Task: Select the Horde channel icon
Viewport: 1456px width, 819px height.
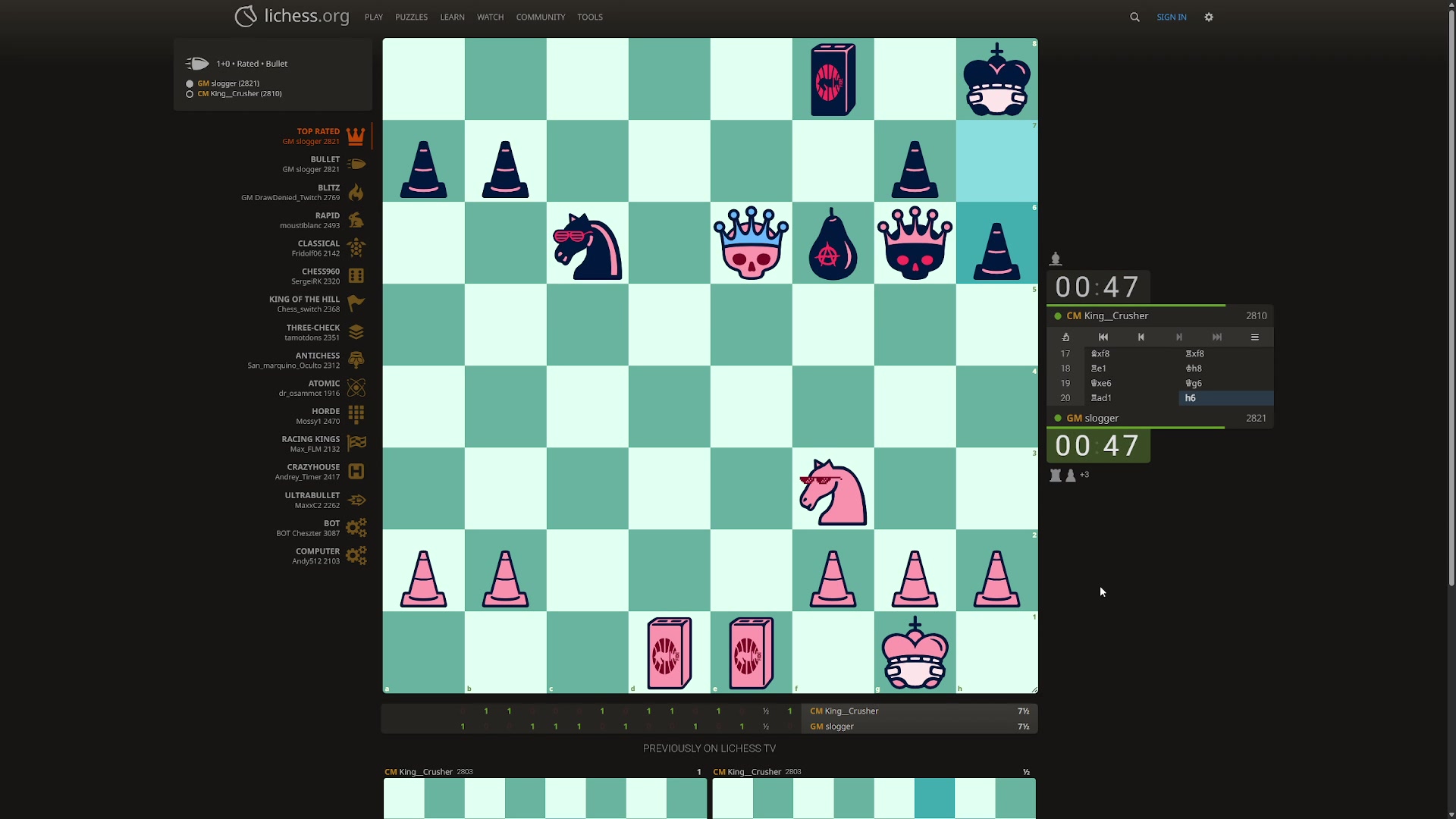Action: tap(356, 415)
